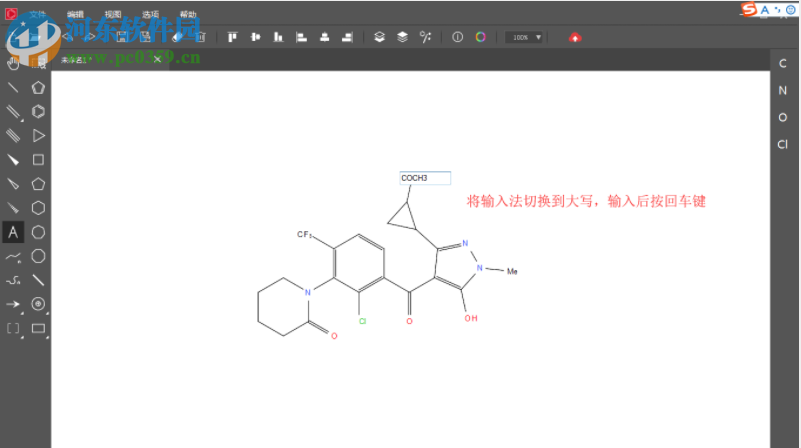Click the Sogou IME 'A' mode indicator
The width and height of the screenshot is (801, 448).
765,10
